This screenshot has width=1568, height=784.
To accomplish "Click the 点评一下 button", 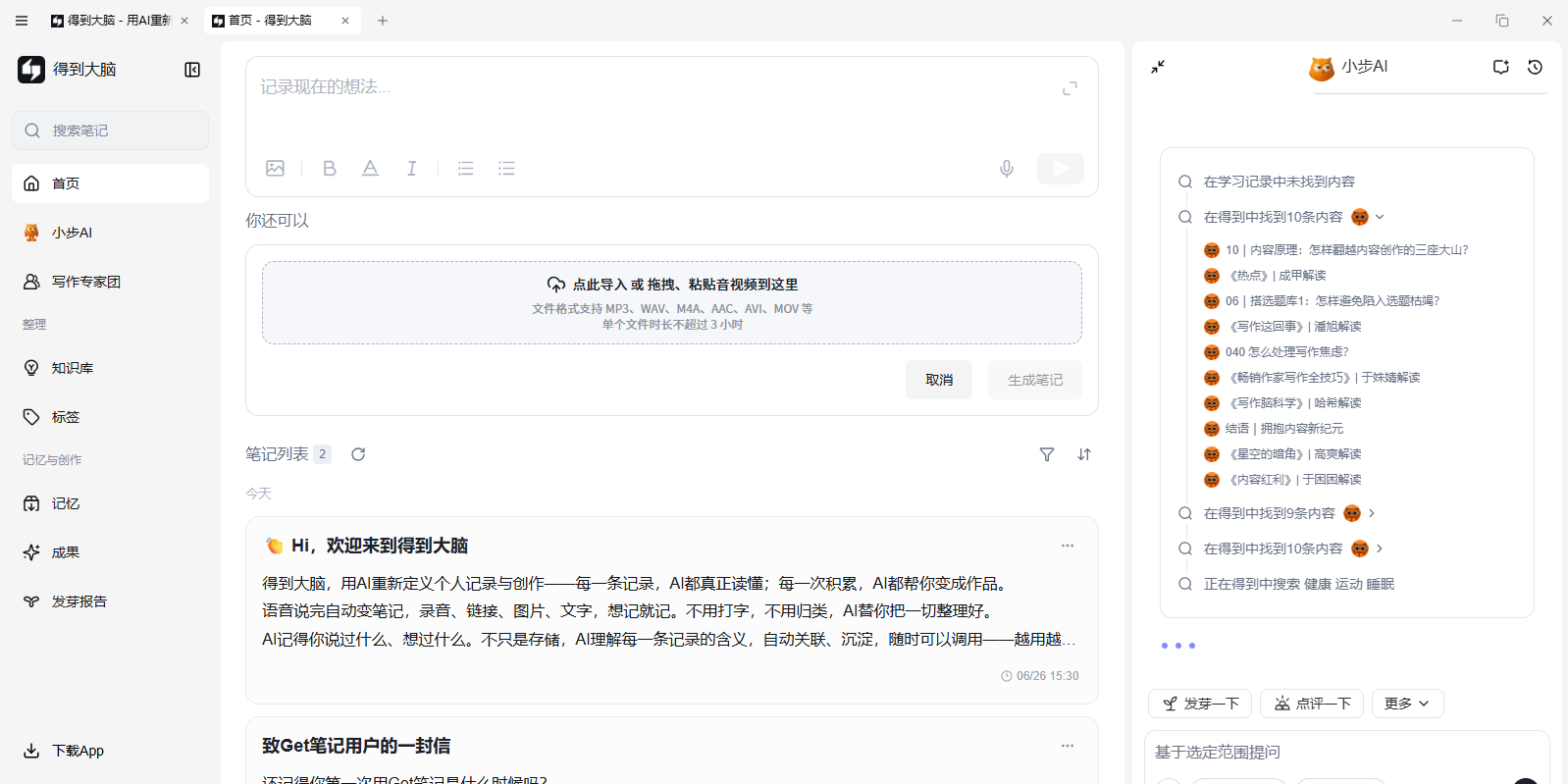I will click(x=1312, y=704).
